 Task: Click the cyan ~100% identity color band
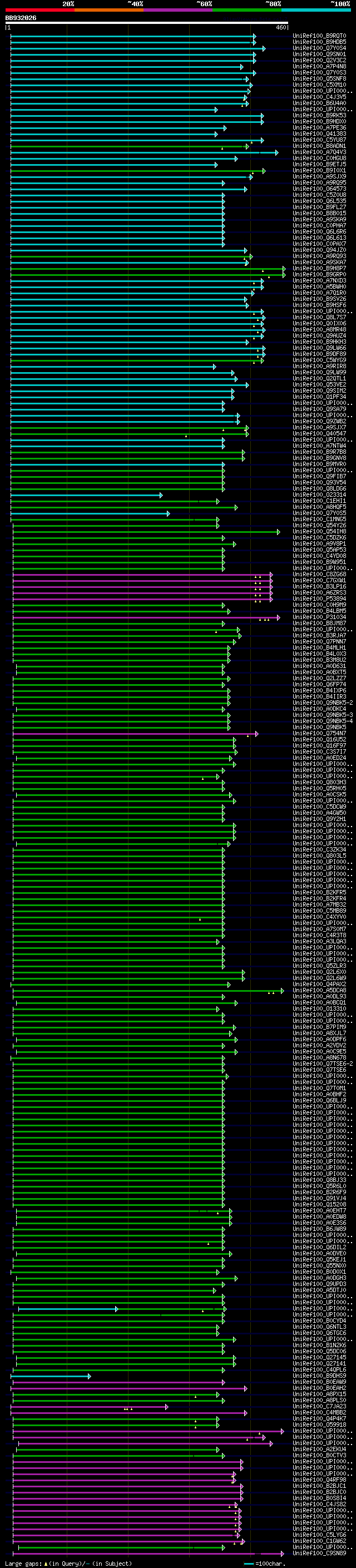(x=316, y=11)
